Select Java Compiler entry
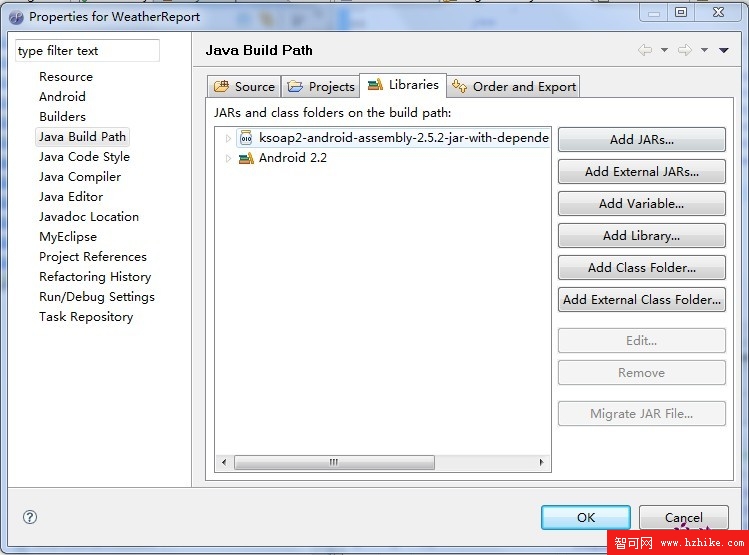Image resolution: width=749 pixels, height=555 pixels. pyautogui.click(x=80, y=177)
